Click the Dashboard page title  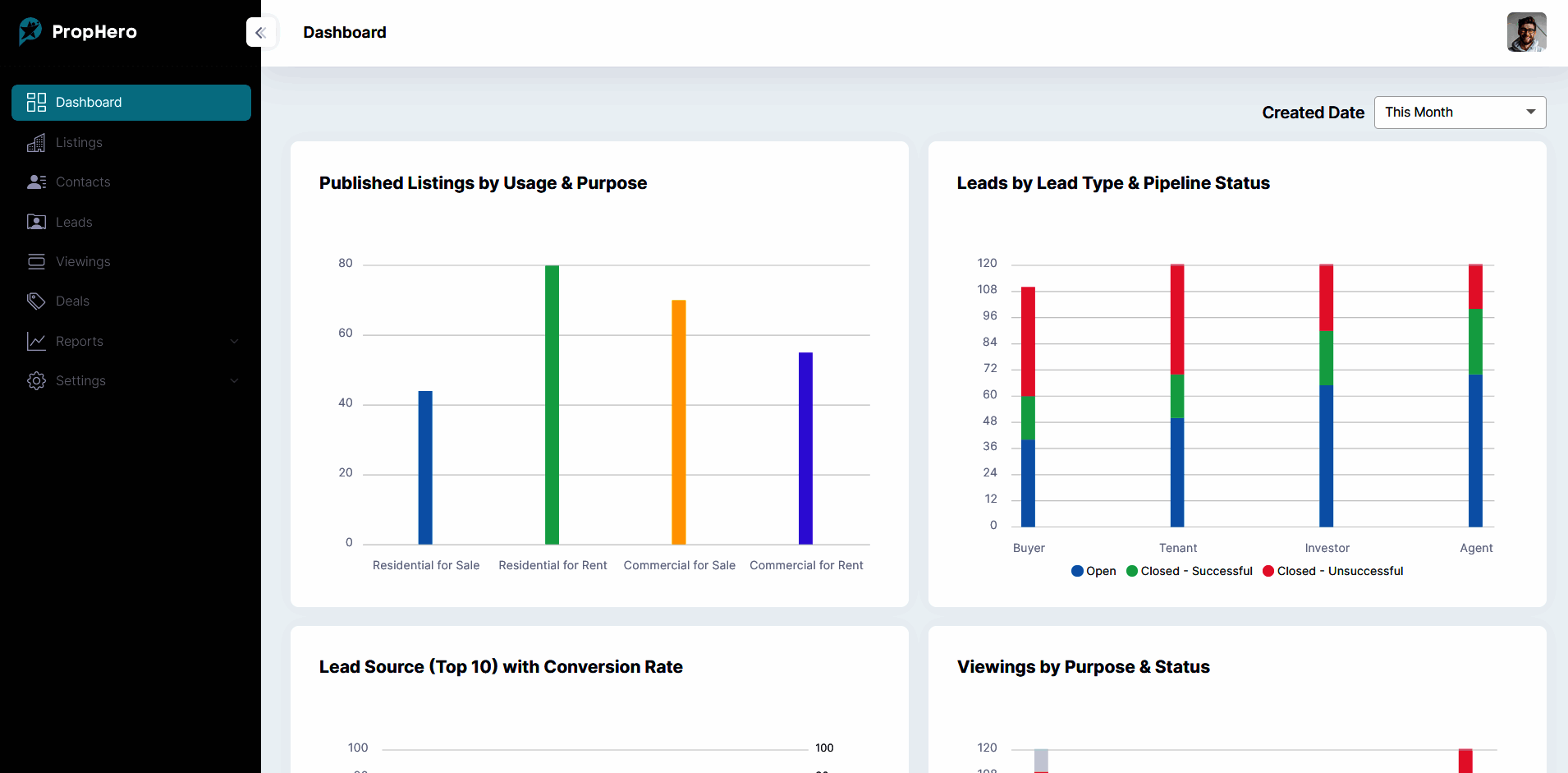[x=344, y=32]
